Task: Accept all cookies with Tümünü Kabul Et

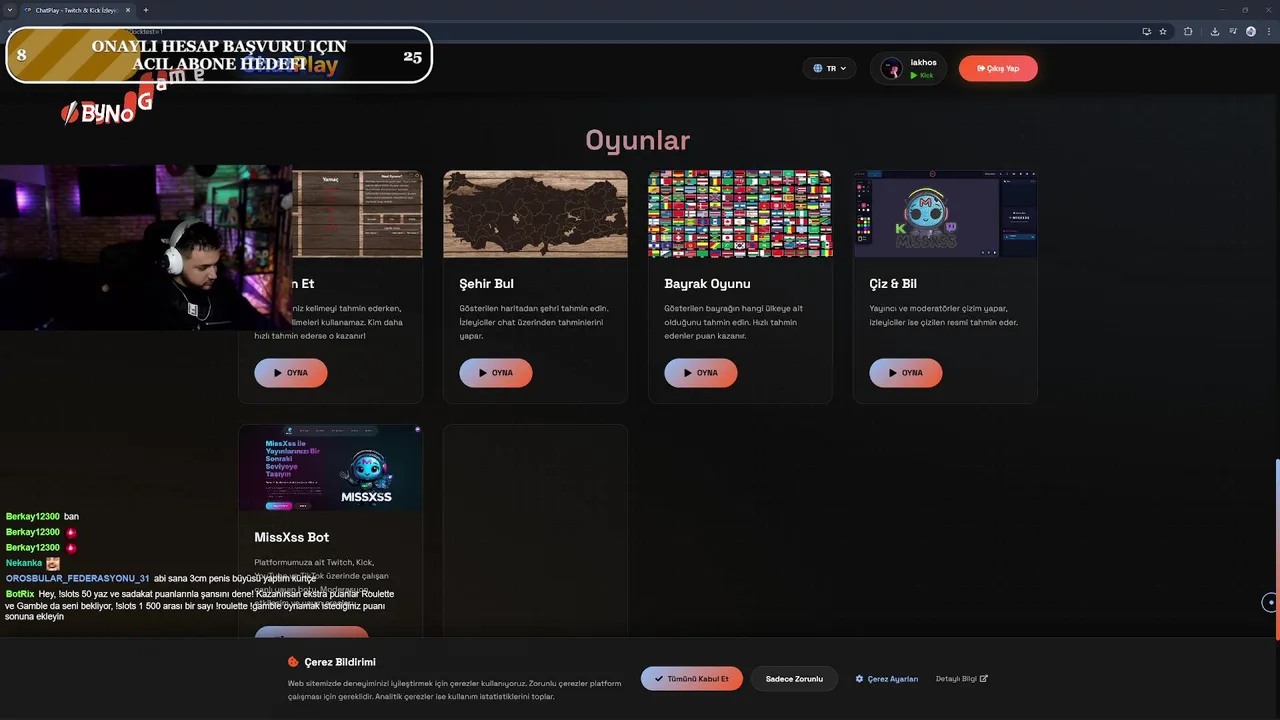Action: [x=692, y=679]
